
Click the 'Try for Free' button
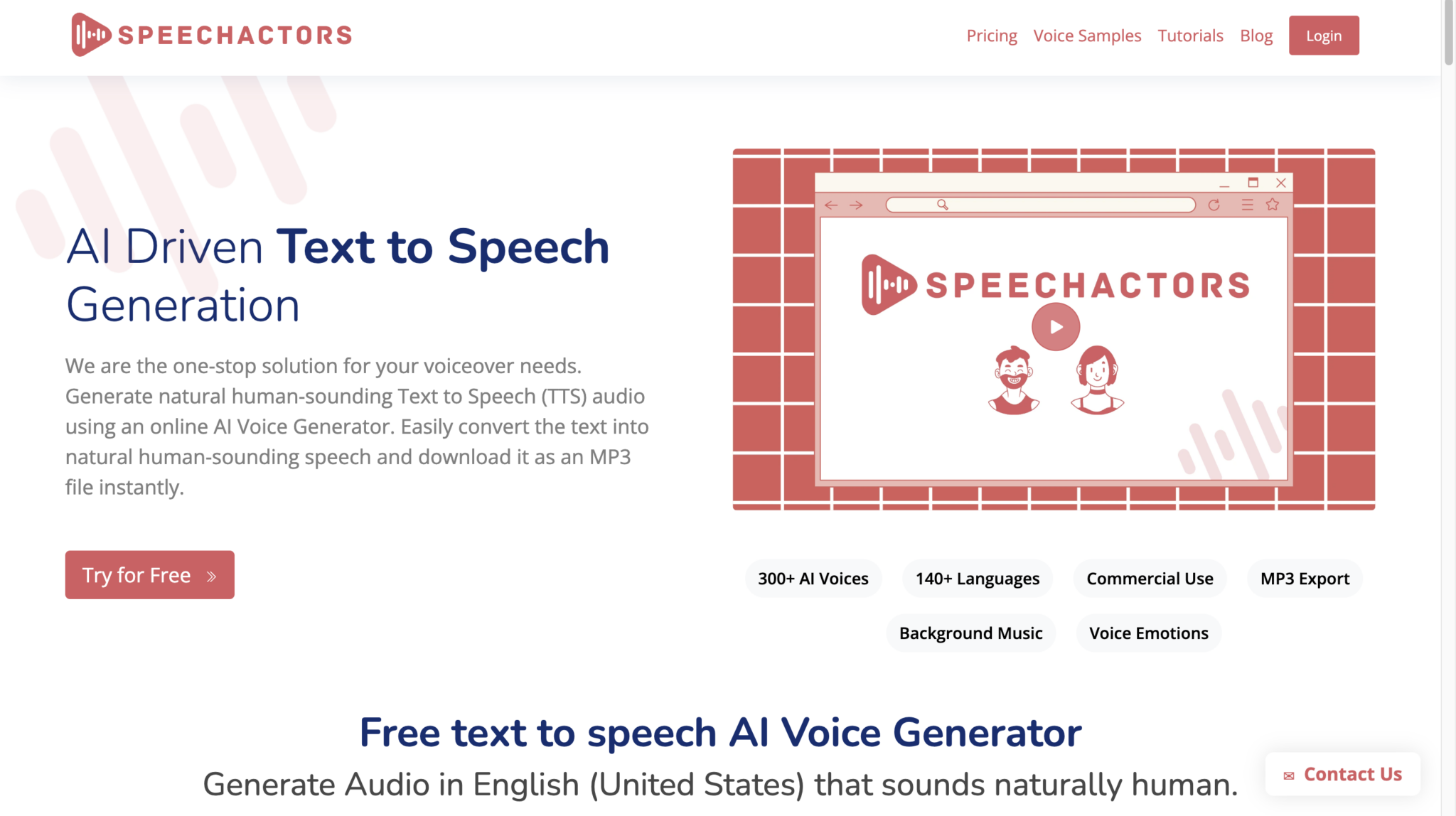tap(149, 574)
